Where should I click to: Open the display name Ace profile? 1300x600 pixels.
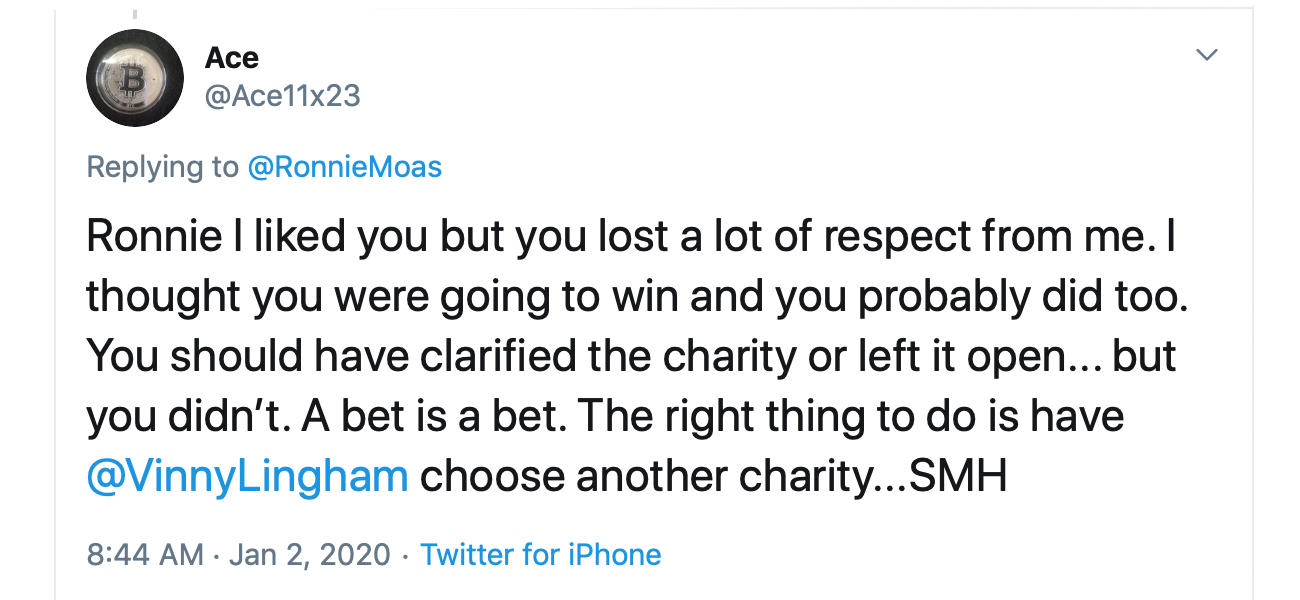[232, 58]
